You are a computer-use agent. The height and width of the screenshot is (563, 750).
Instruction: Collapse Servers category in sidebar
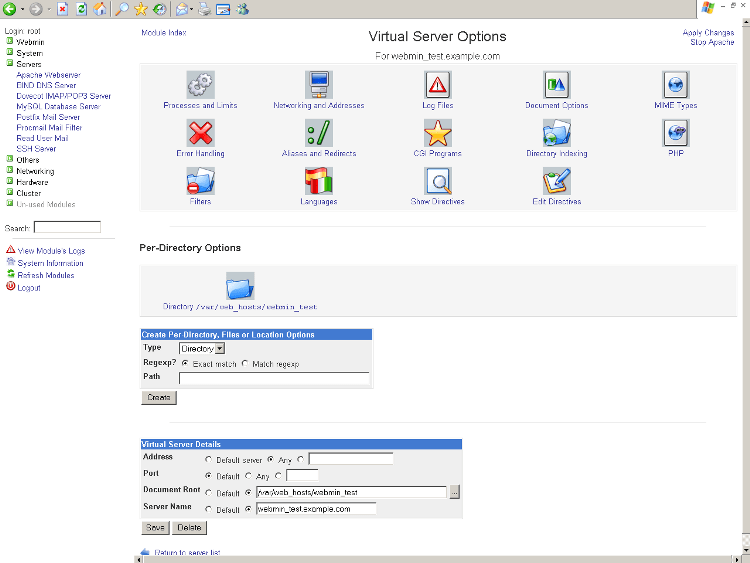point(9,63)
